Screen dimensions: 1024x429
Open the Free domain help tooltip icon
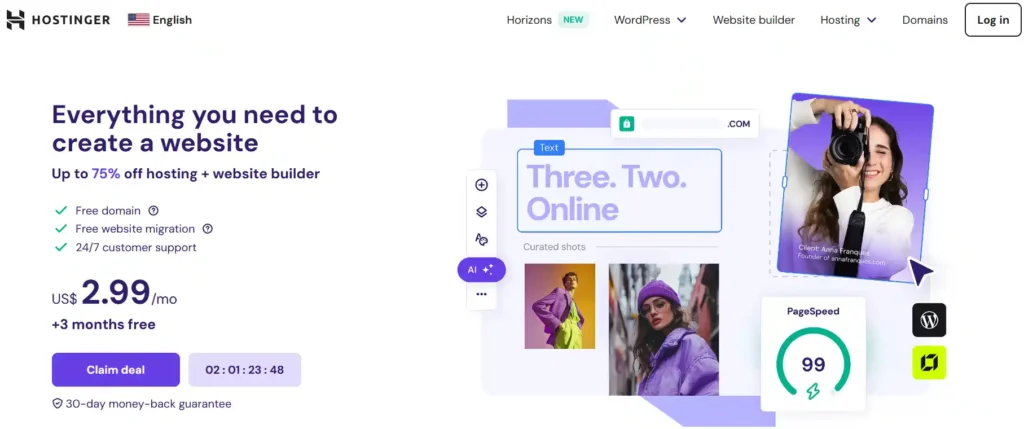pos(153,210)
